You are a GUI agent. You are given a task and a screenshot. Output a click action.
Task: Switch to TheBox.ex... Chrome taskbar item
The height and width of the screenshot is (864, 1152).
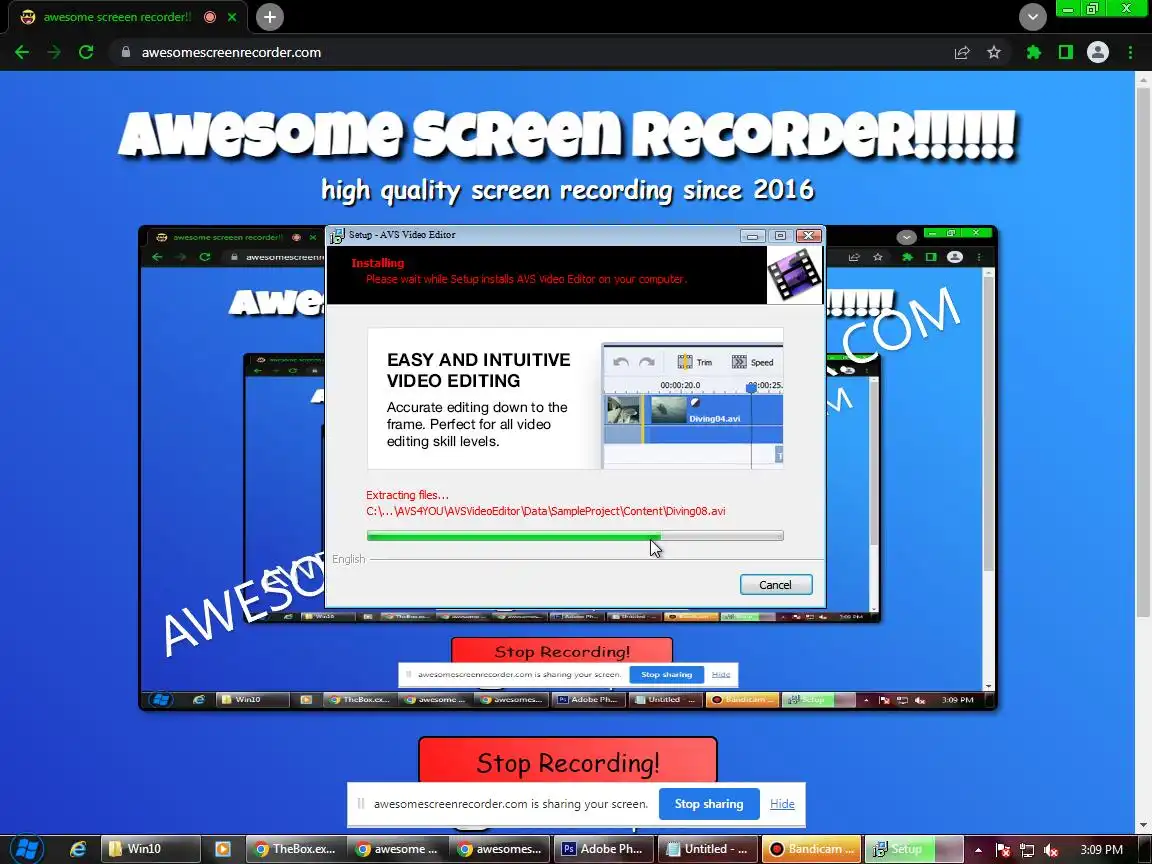295,849
